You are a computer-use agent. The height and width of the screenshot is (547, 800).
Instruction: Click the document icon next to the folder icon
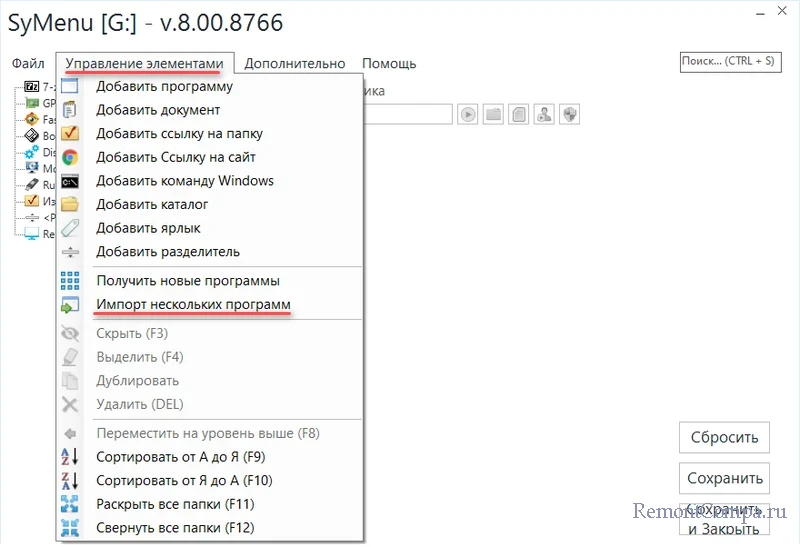tap(518, 115)
